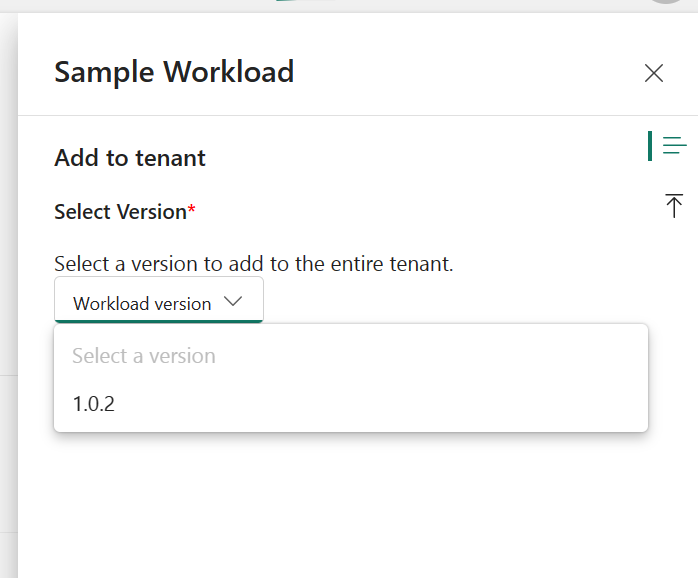Select version 1.0.2 from the list
This screenshot has height=578, width=698.
coord(94,404)
